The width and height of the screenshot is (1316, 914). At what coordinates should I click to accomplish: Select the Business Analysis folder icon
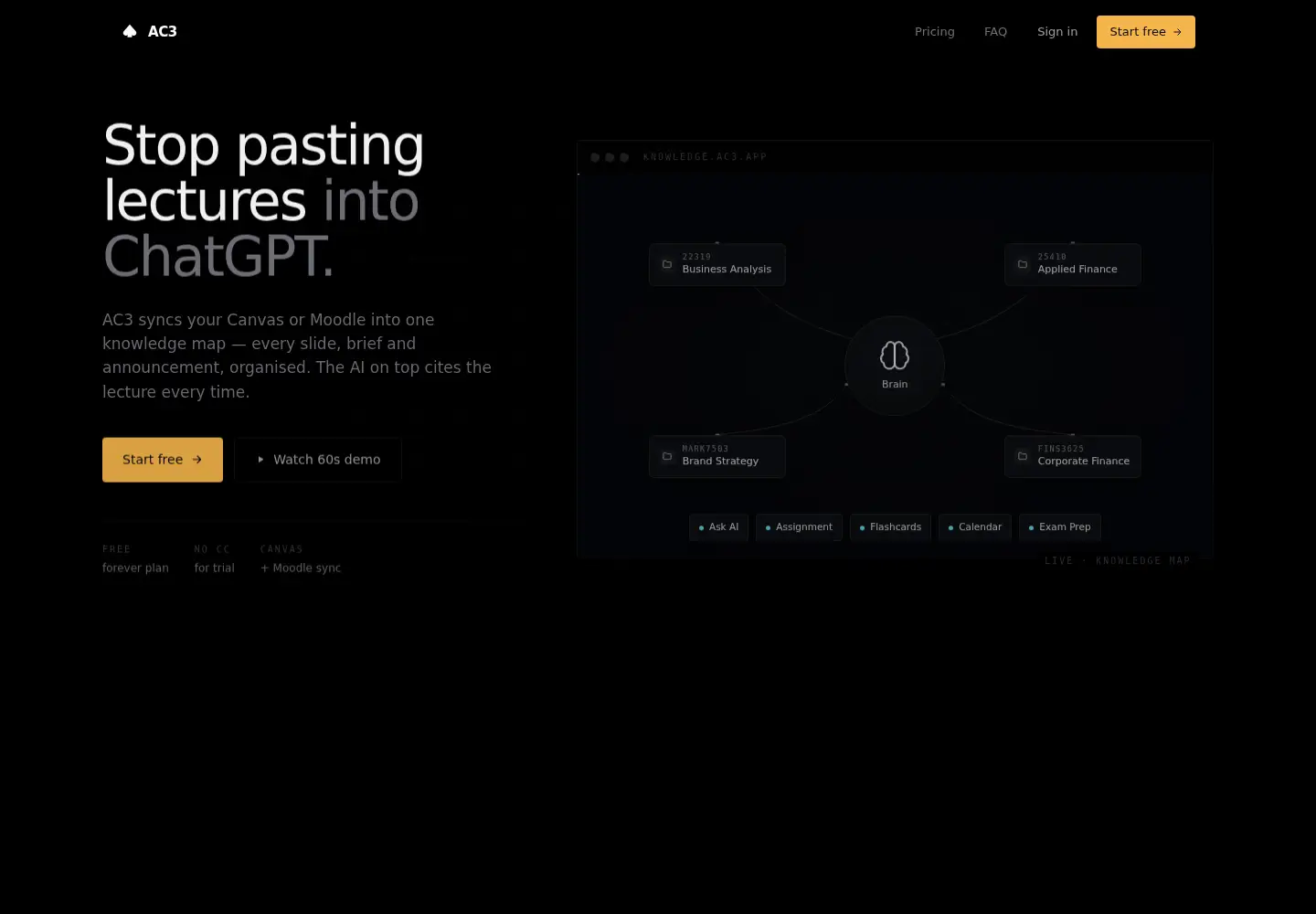[667, 264]
